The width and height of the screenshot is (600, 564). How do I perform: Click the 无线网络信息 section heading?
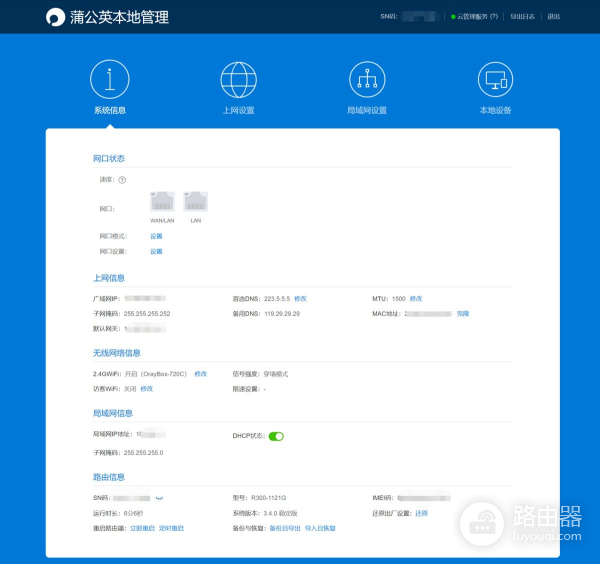[117, 353]
